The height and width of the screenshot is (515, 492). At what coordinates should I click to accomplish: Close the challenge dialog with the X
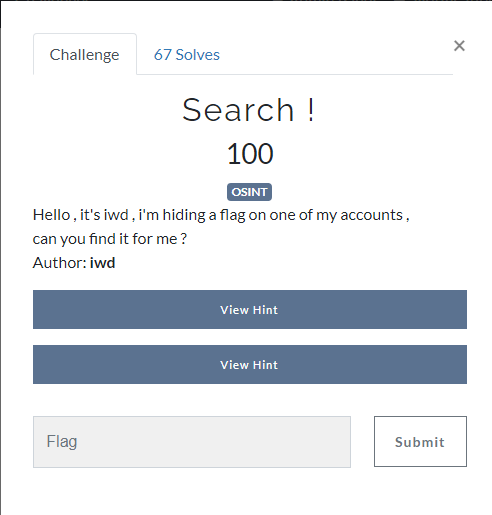pos(459,46)
